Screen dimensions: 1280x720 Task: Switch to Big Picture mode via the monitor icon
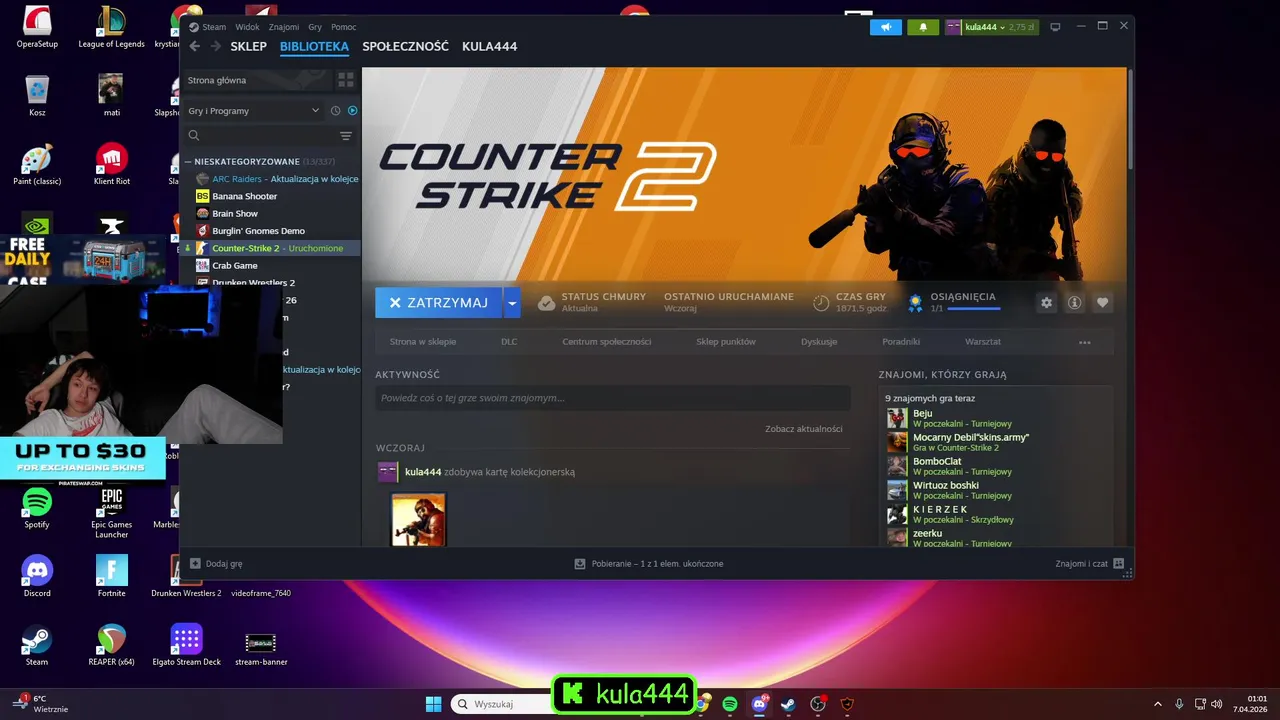click(1054, 27)
